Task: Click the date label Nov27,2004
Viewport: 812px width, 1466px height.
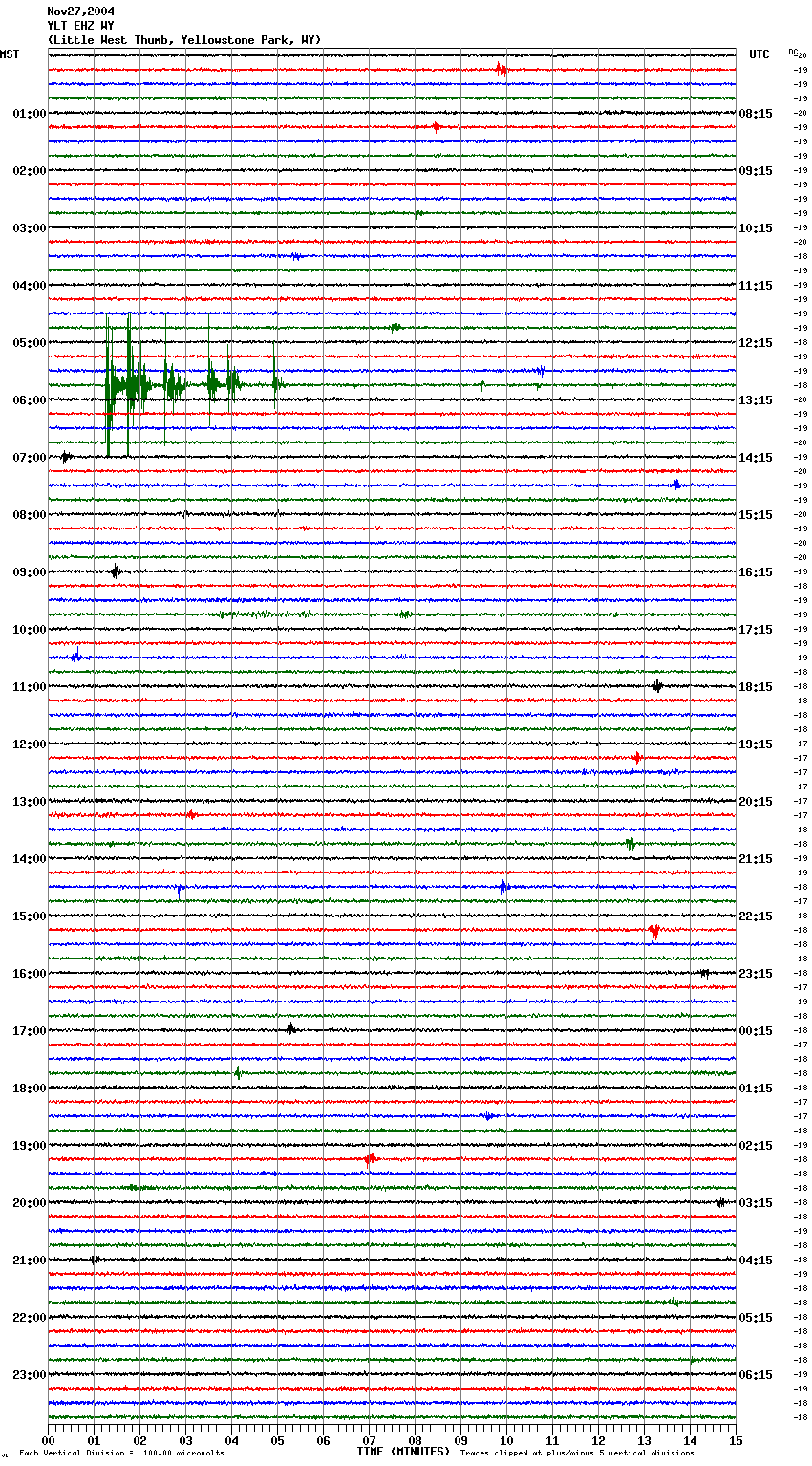Action: point(80,11)
